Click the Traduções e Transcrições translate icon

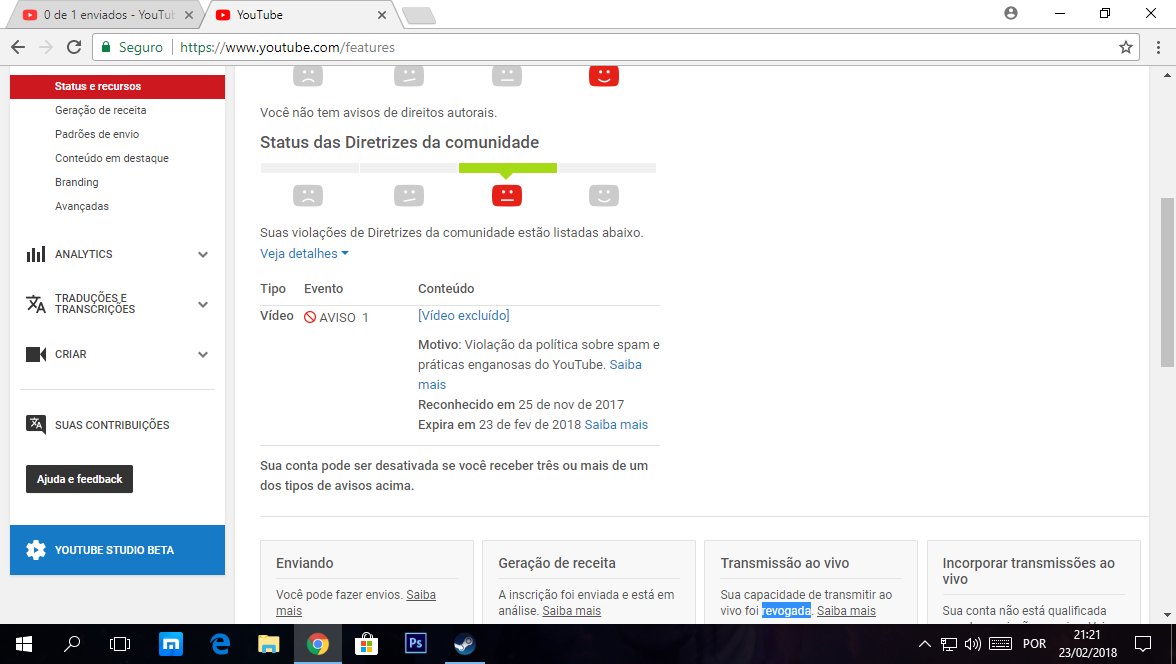(35, 304)
